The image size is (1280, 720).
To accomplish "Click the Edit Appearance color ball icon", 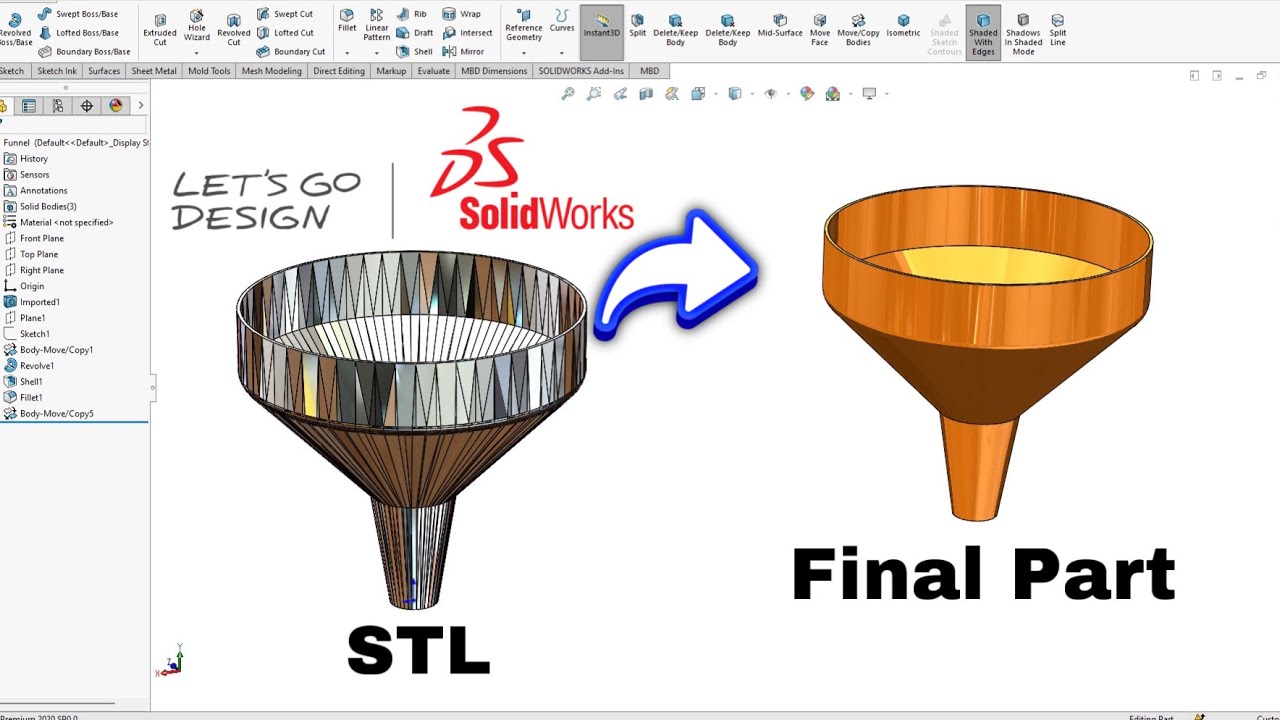I will 807,94.
